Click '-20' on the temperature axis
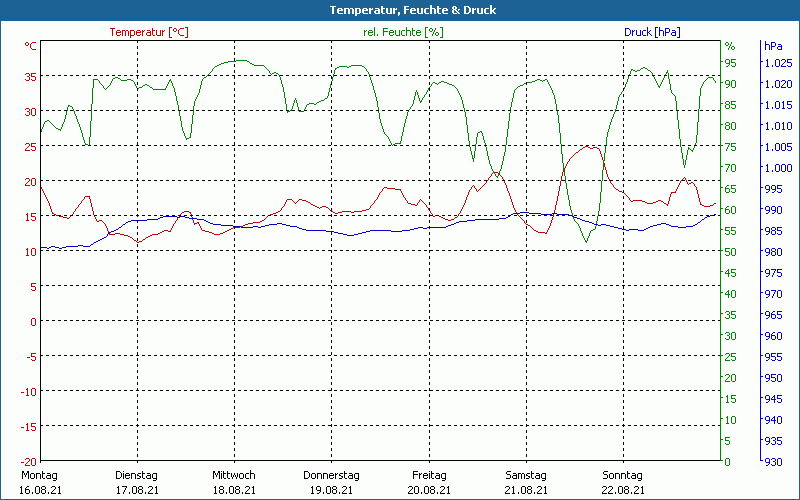 (29, 461)
